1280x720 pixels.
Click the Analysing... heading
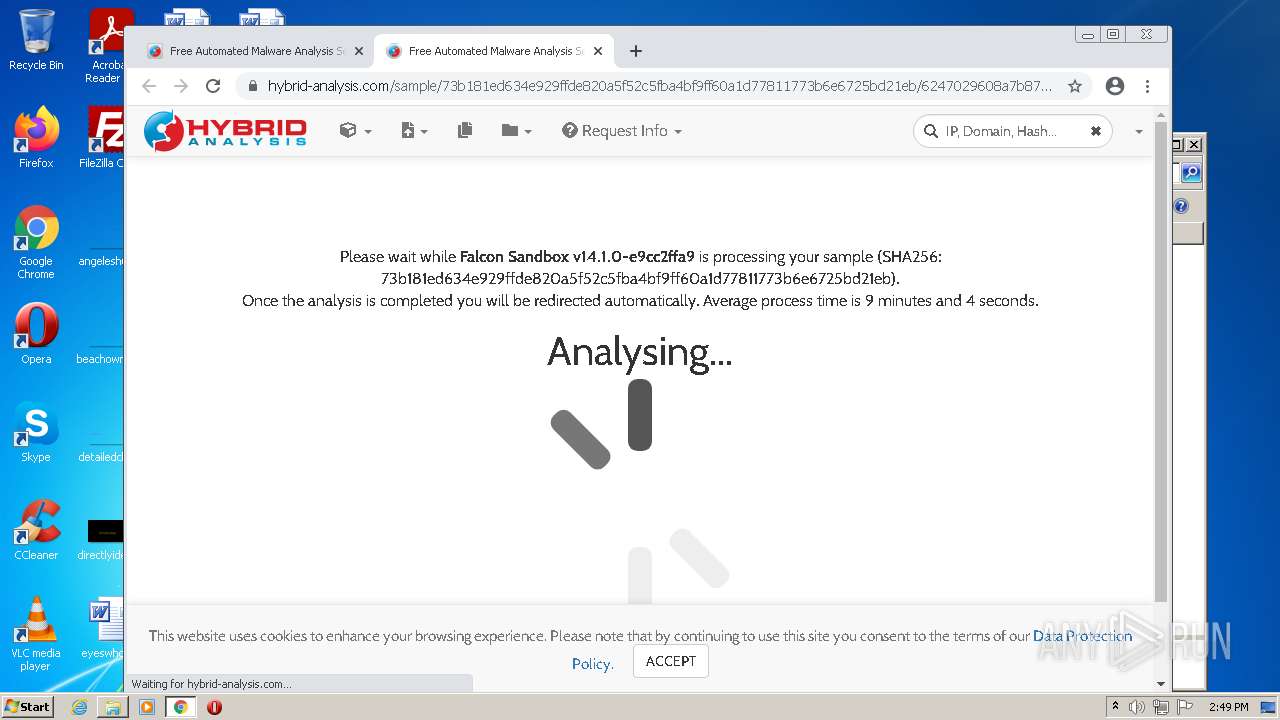point(640,352)
